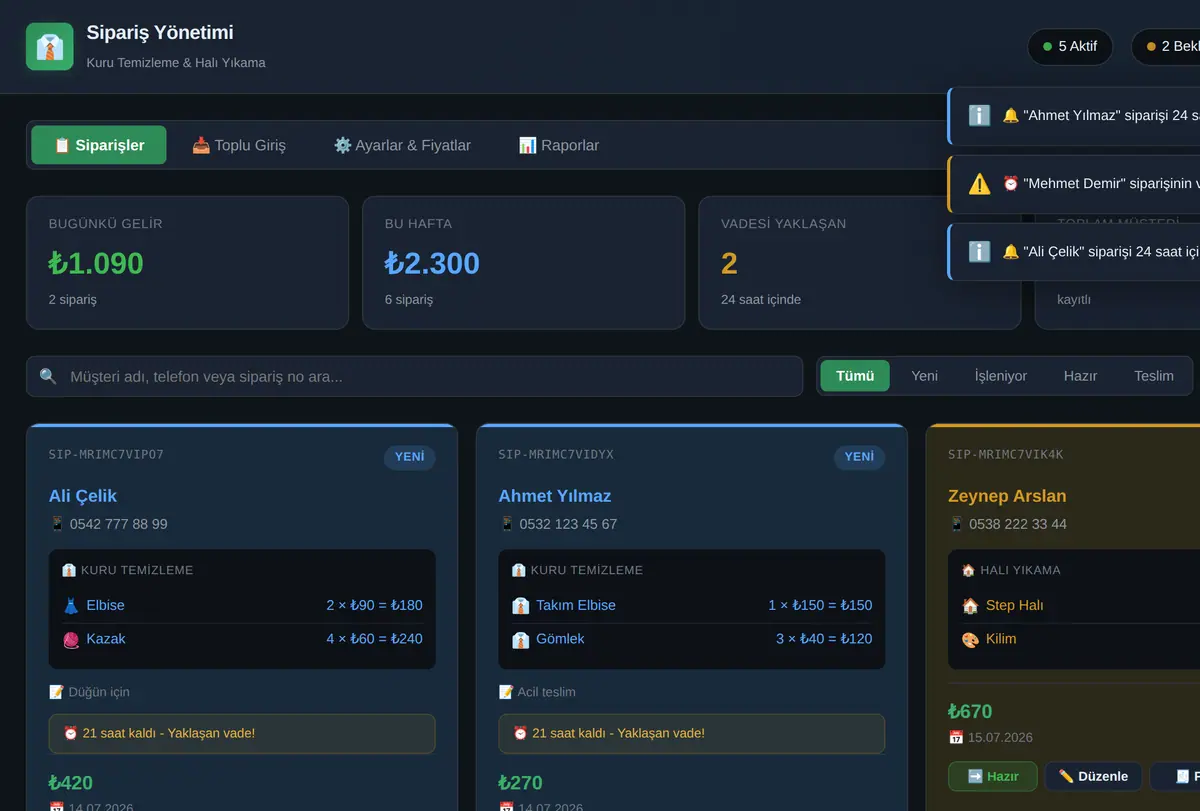
Task: Click the green shirt app logo
Action: pos(50,47)
